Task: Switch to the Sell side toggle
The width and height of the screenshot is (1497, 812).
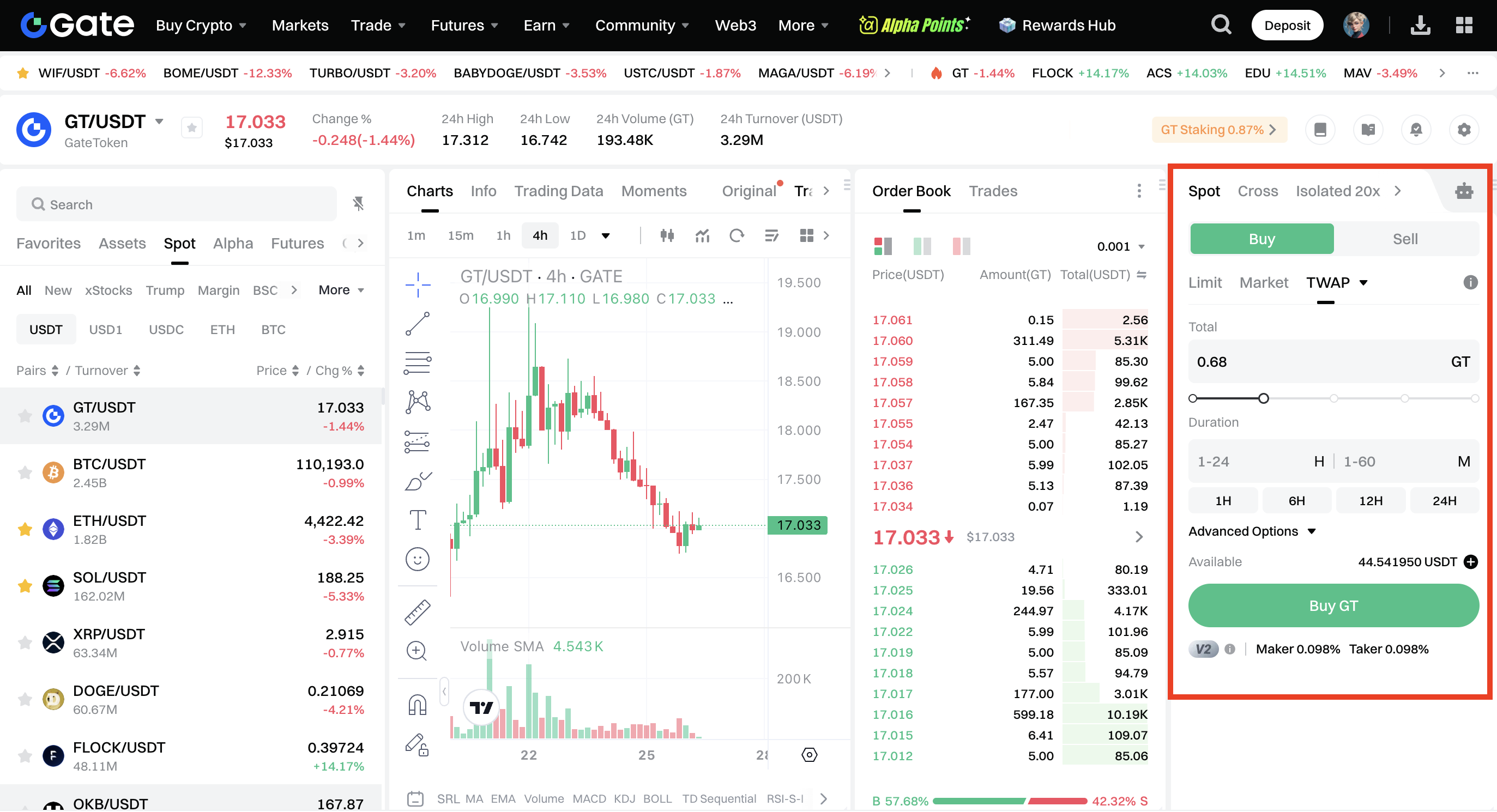Action: (1405, 239)
